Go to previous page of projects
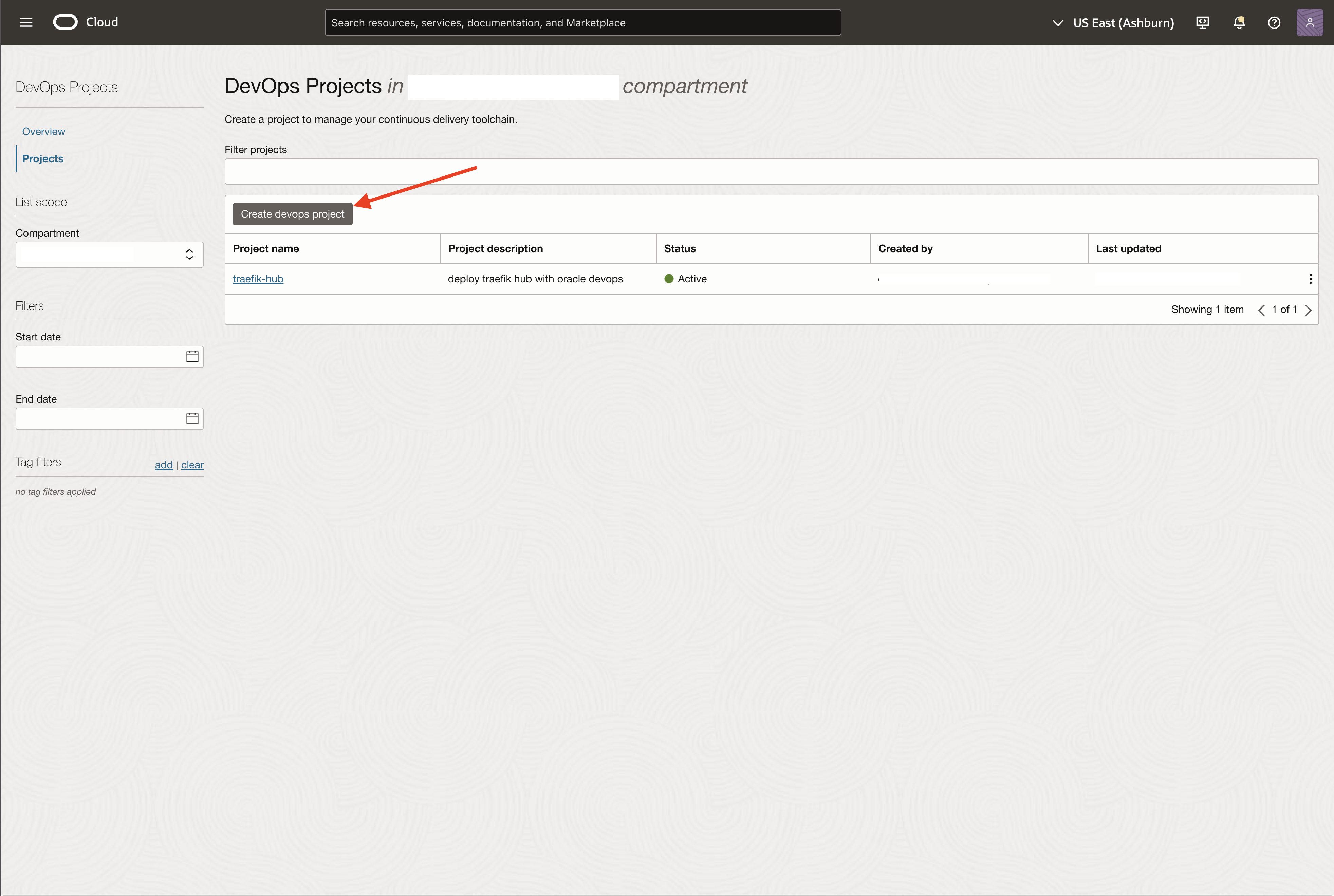The height and width of the screenshot is (896, 1334). tap(1261, 310)
